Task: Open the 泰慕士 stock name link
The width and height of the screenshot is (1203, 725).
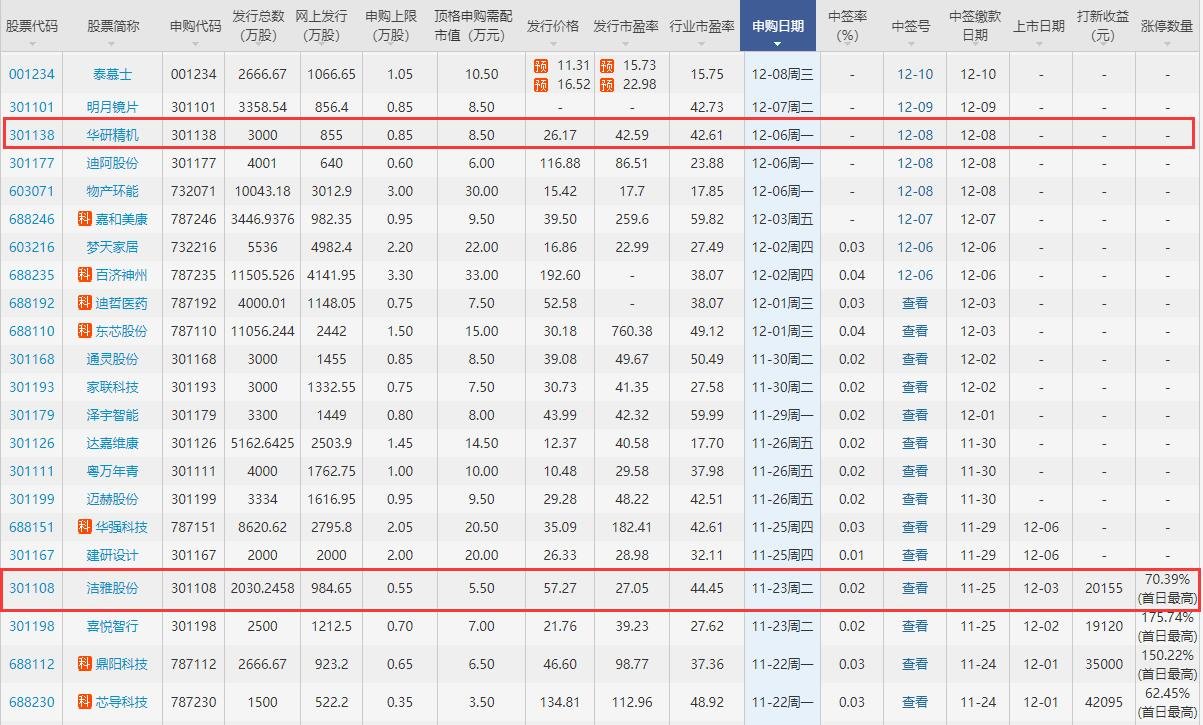Action: pyautogui.click(x=112, y=75)
